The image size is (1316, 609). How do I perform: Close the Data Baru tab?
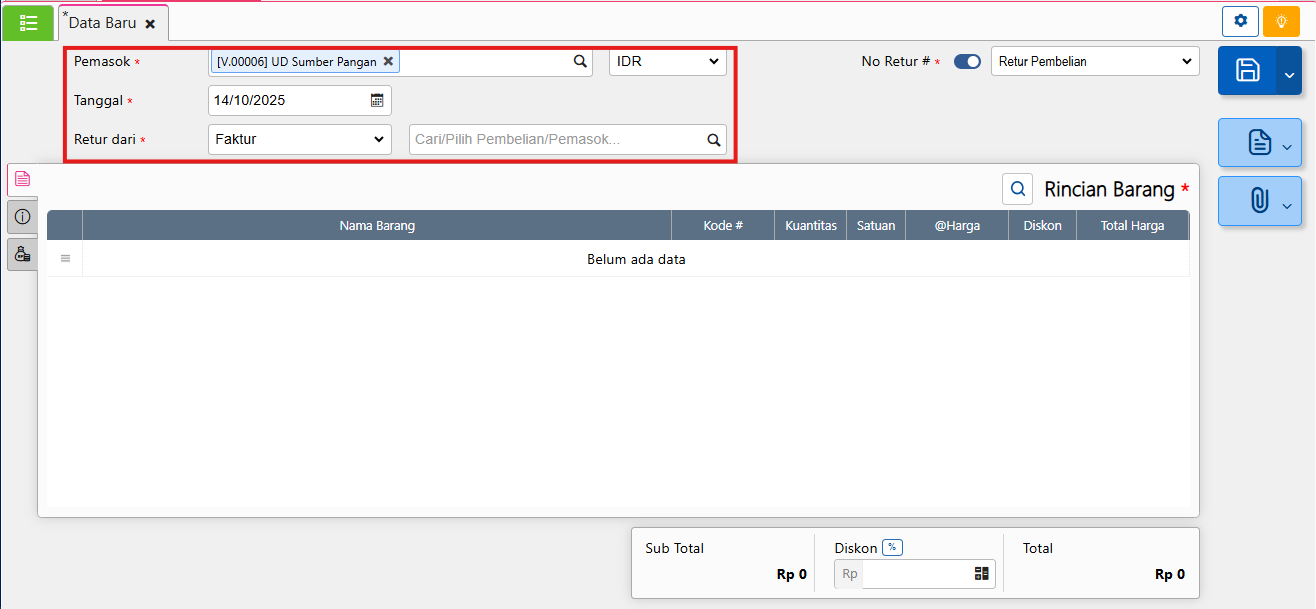[x=150, y=23]
